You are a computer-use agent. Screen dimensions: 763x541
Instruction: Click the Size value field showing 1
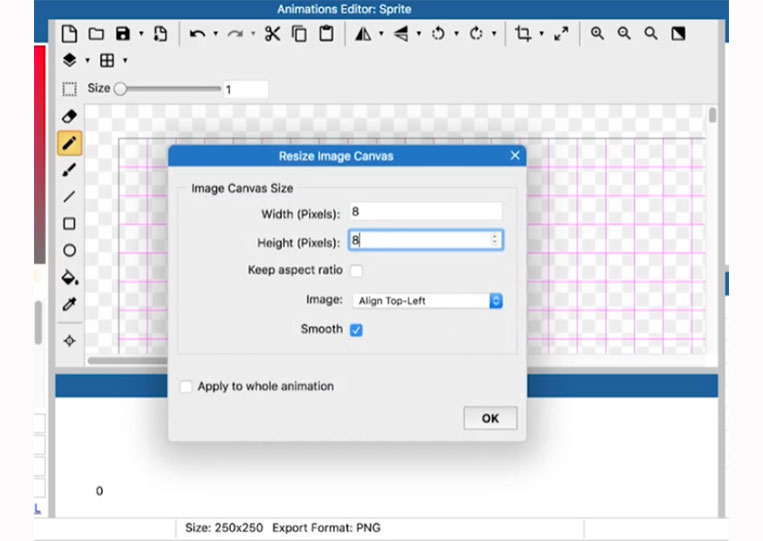coord(245,89)
